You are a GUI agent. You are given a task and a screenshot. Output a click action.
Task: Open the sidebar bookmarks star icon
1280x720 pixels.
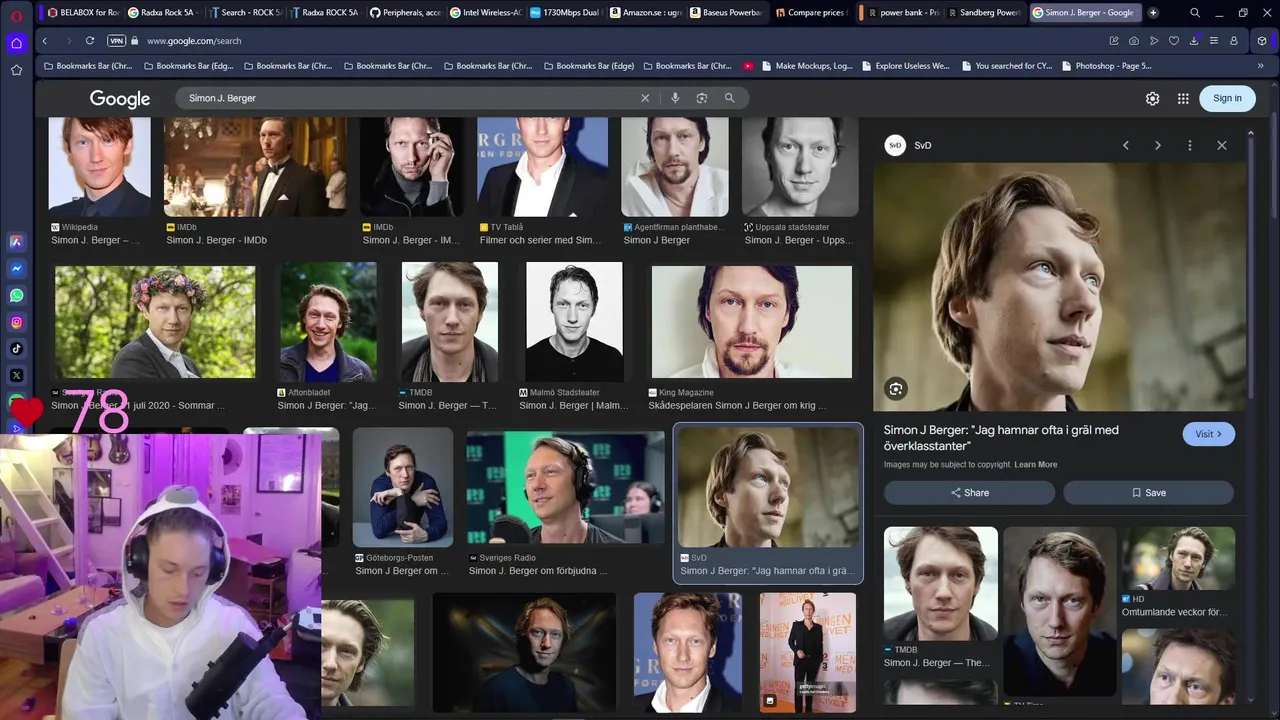(x=16, y=70)
